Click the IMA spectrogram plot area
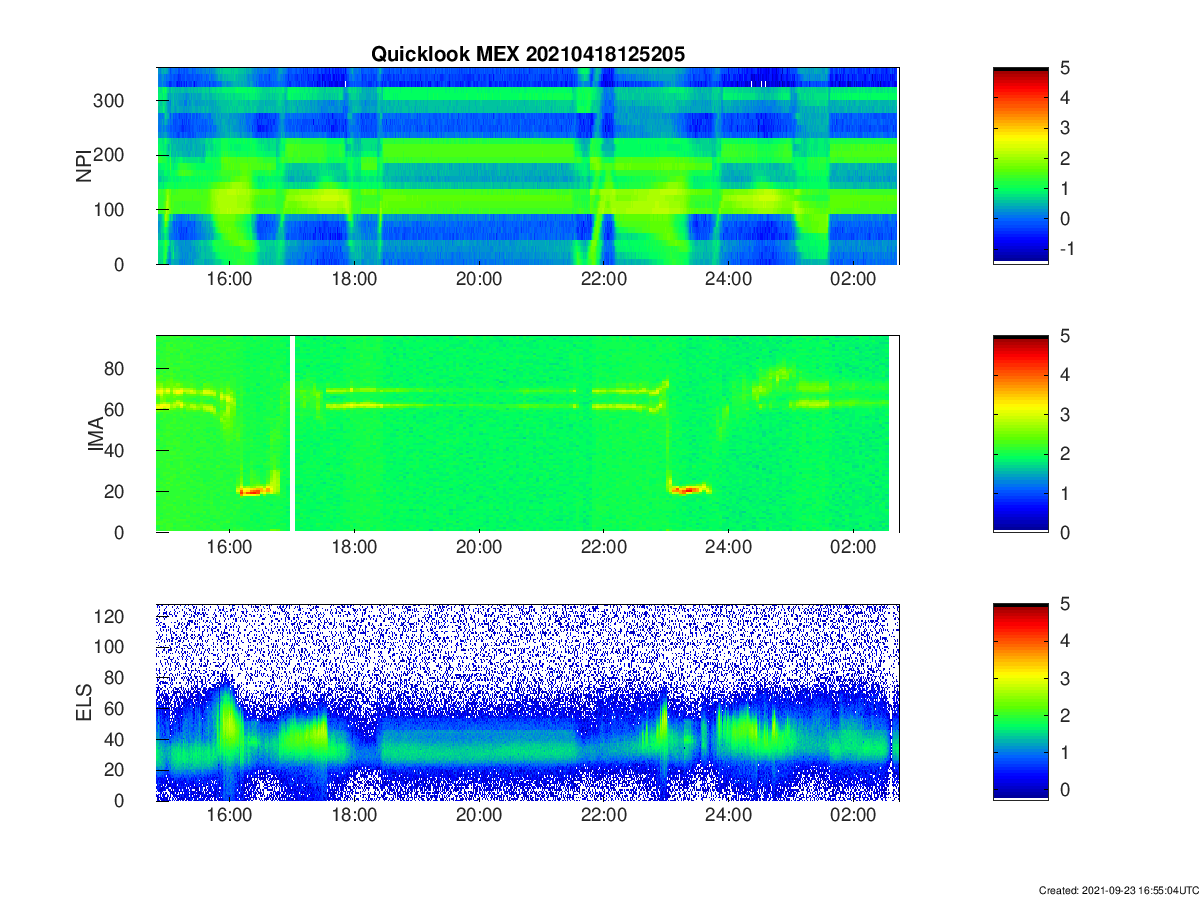Screen dimensions: 1200x900 point(528,434)
